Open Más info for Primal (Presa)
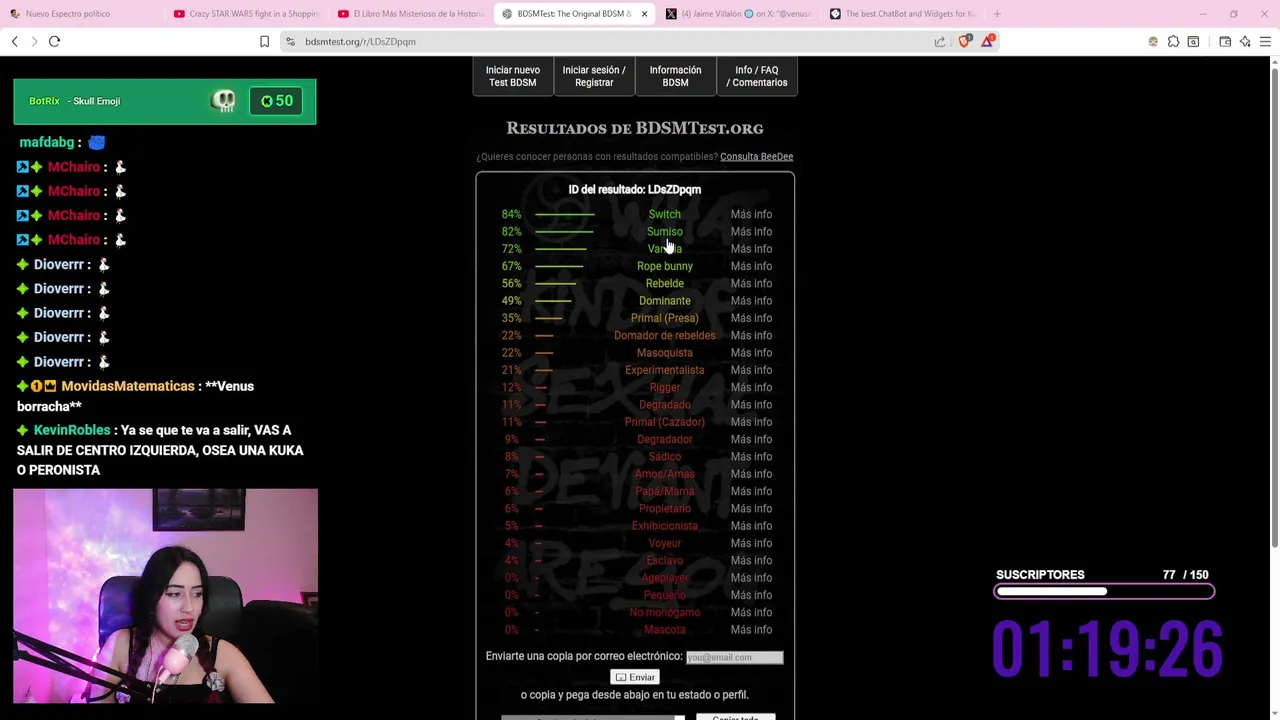This screenshot has width=1280, height=720. pyautogui.click(x=751, y=318)
